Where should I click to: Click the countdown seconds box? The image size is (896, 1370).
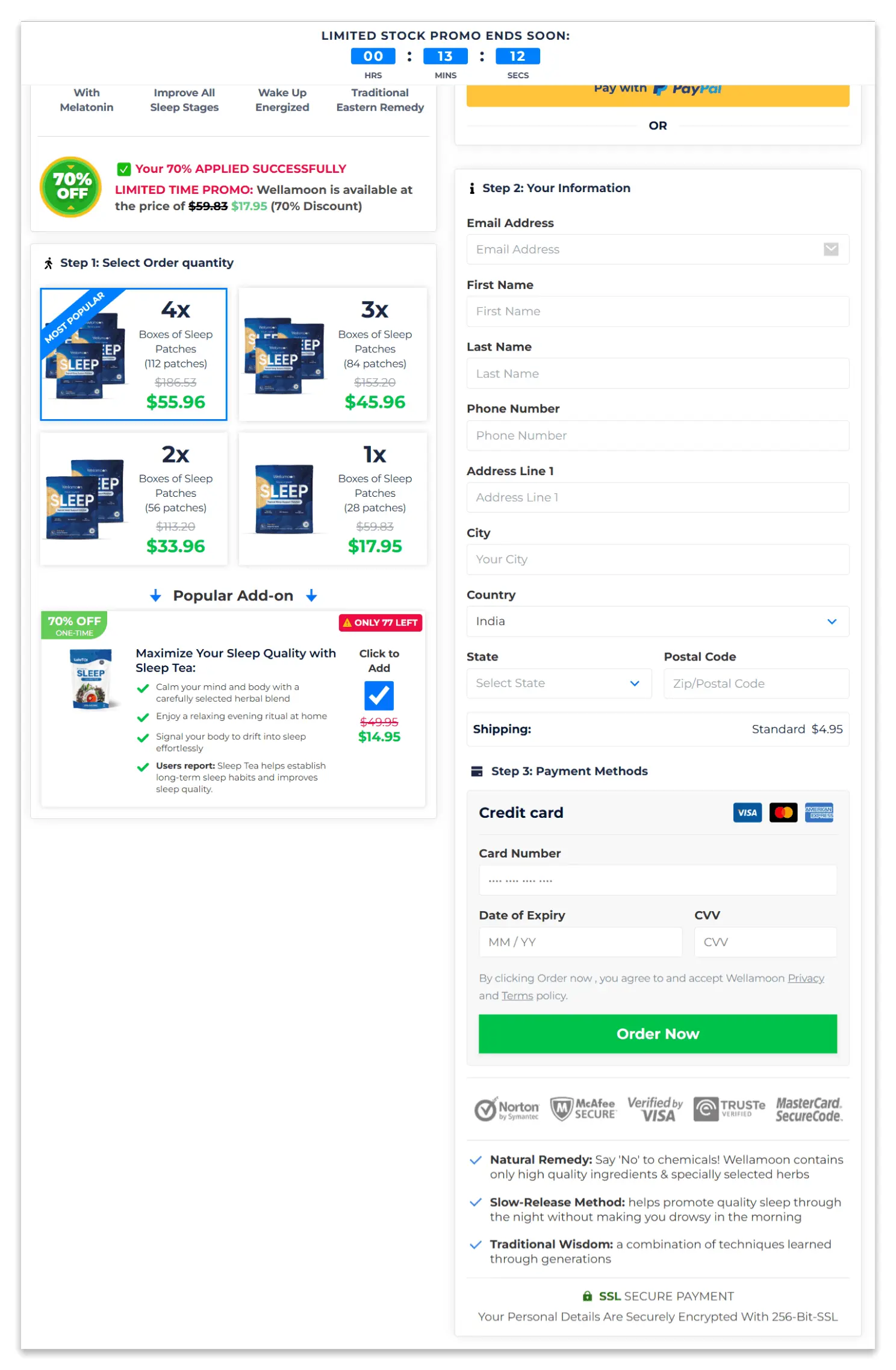click(518, 56)
